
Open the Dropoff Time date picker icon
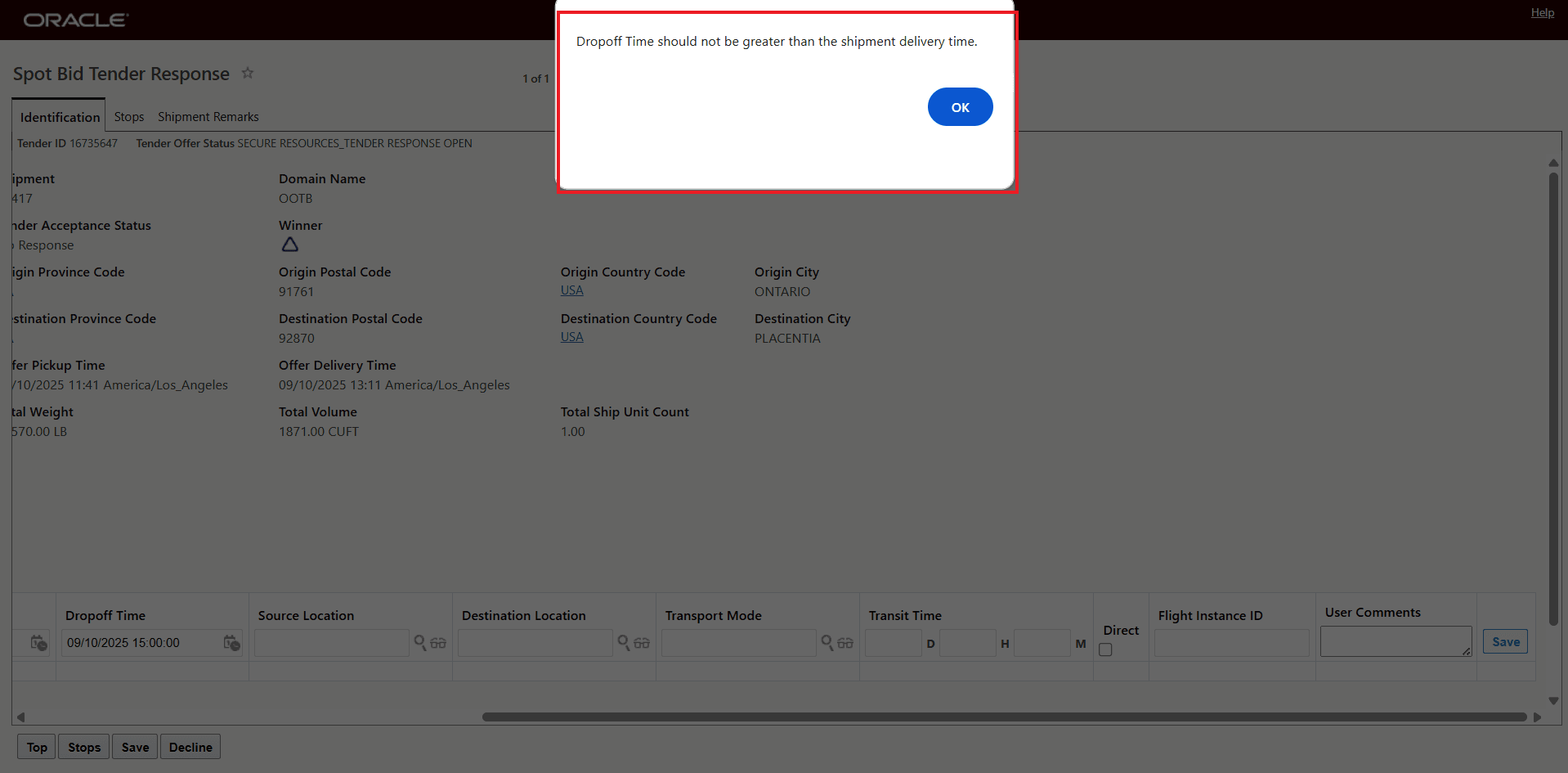pyautogui.click(x=231, y=643)
